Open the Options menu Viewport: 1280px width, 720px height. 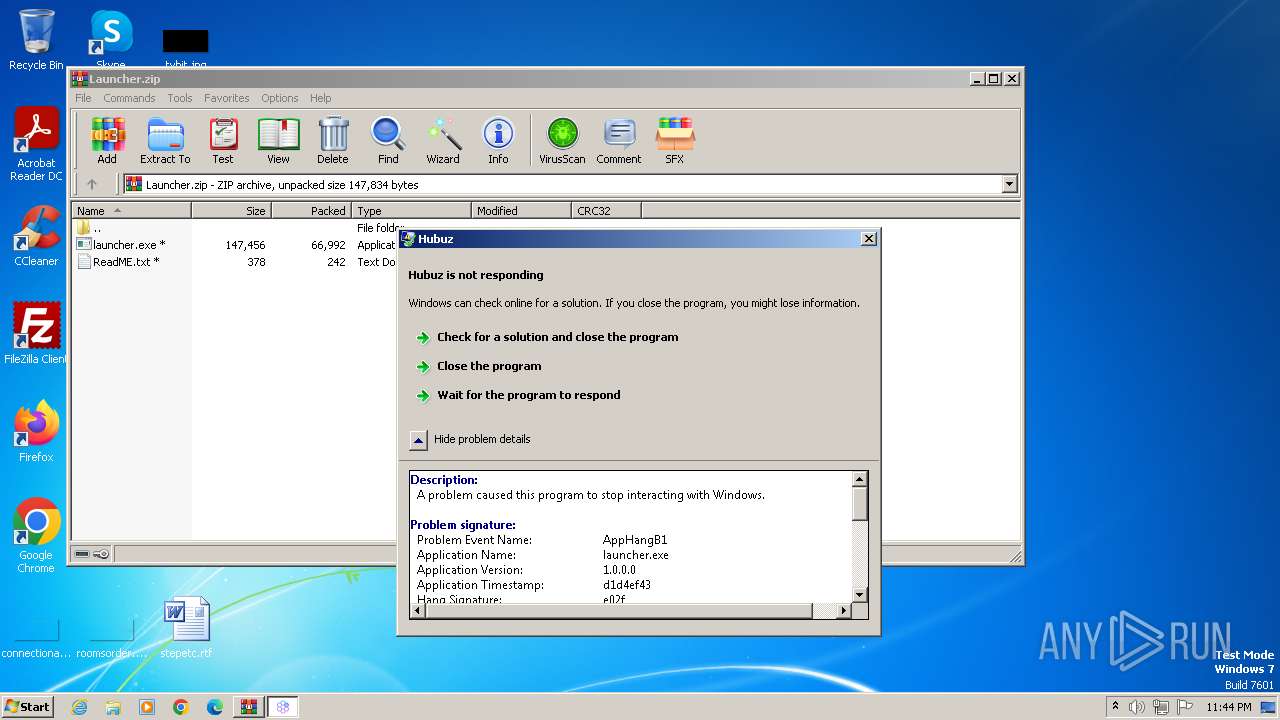tap(280, 98)
